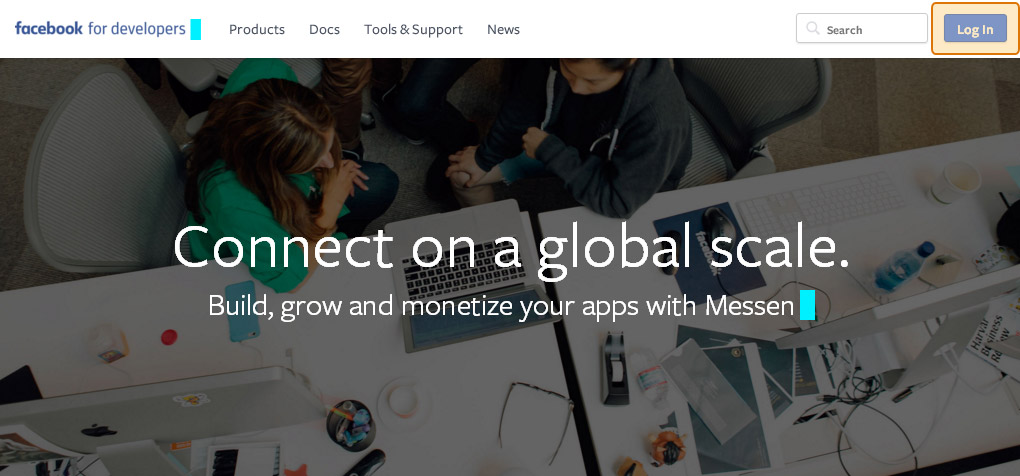Click the facebook mousepad in the hero photo
Image resolution: width=1020 pixels, height=476 pixels.
(709, 251)
